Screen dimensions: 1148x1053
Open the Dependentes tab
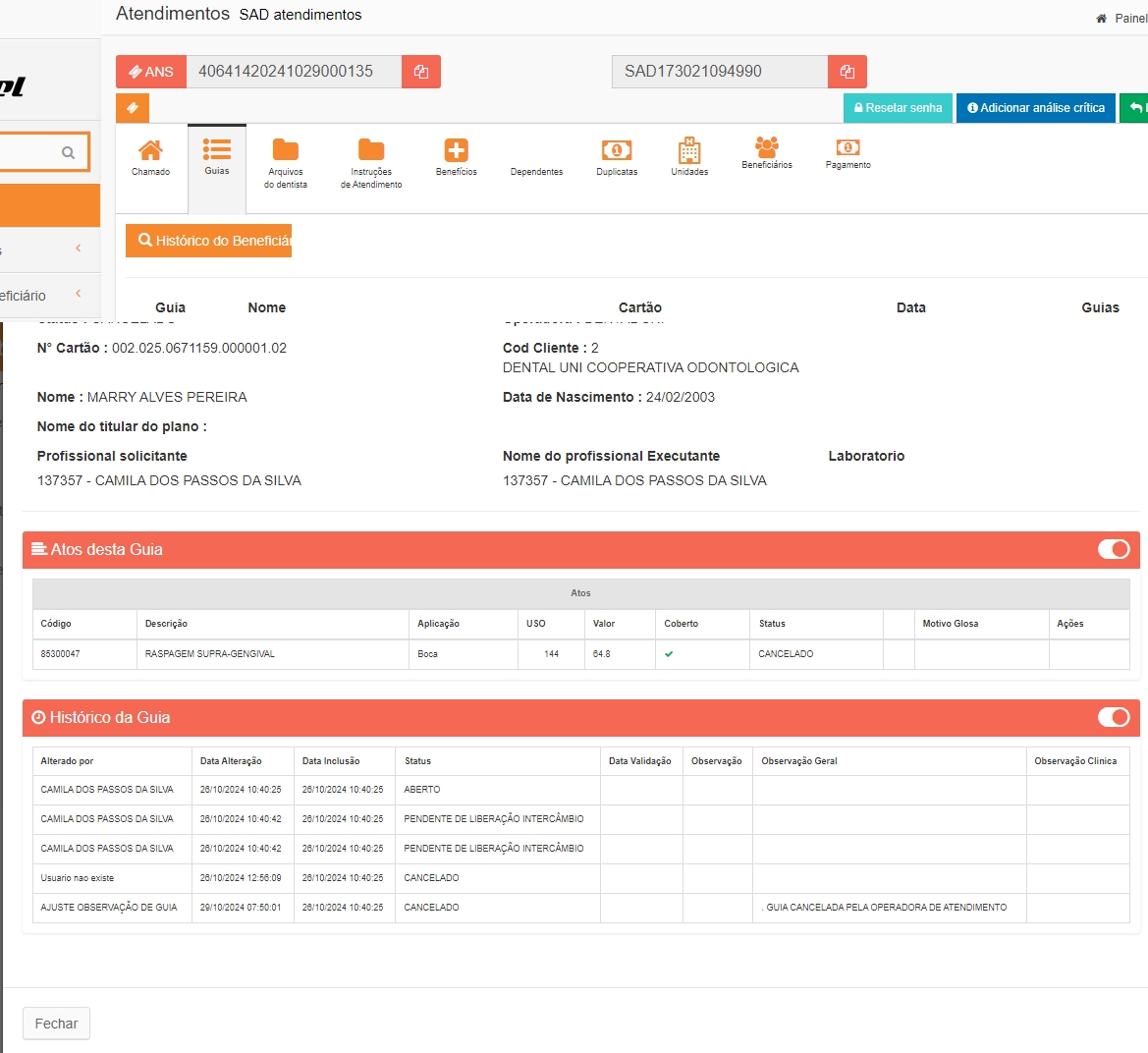click(536, 171)
